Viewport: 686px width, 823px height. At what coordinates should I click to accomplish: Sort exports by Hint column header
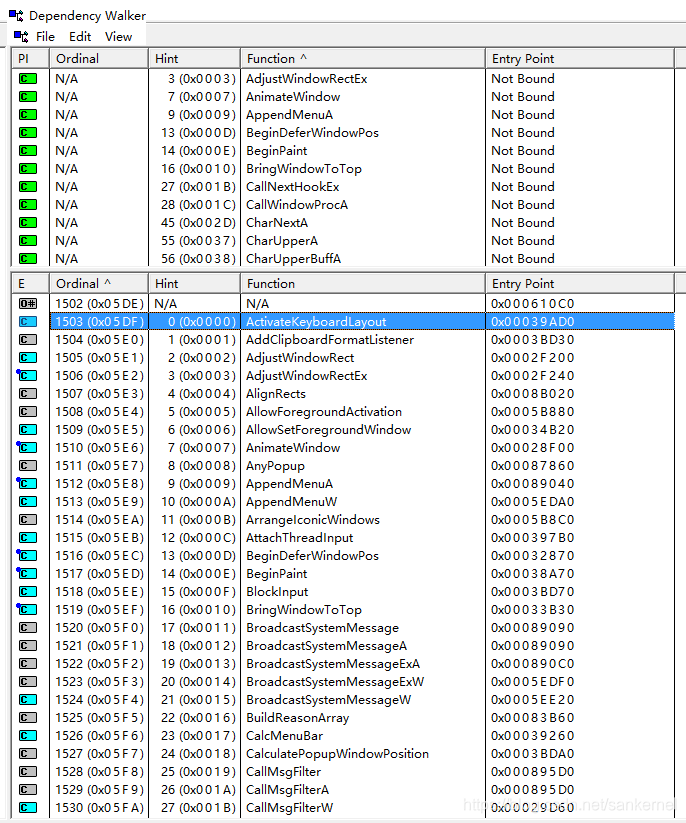click(194, 283)
